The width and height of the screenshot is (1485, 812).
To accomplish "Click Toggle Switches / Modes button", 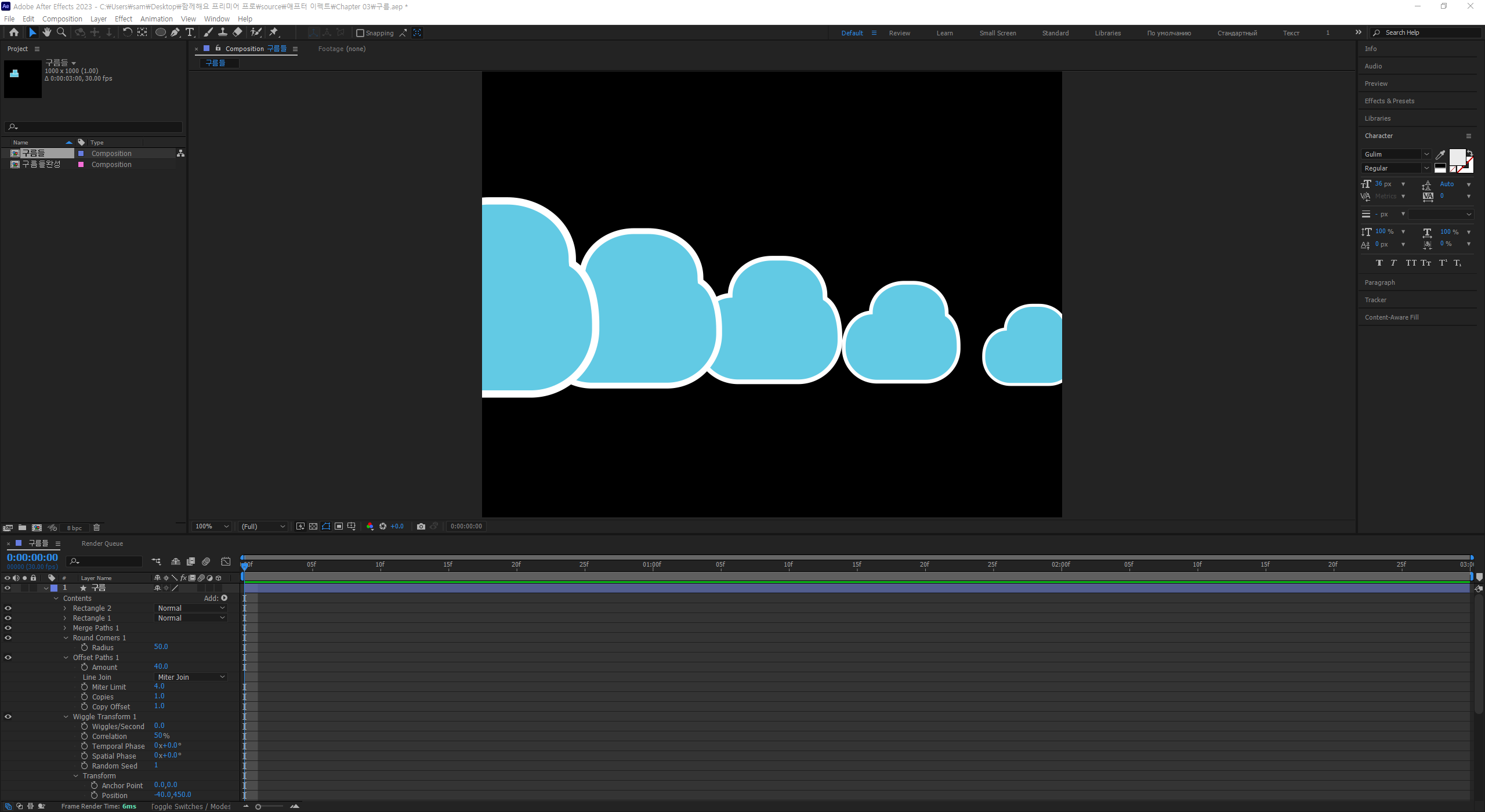I will point(191,806).
